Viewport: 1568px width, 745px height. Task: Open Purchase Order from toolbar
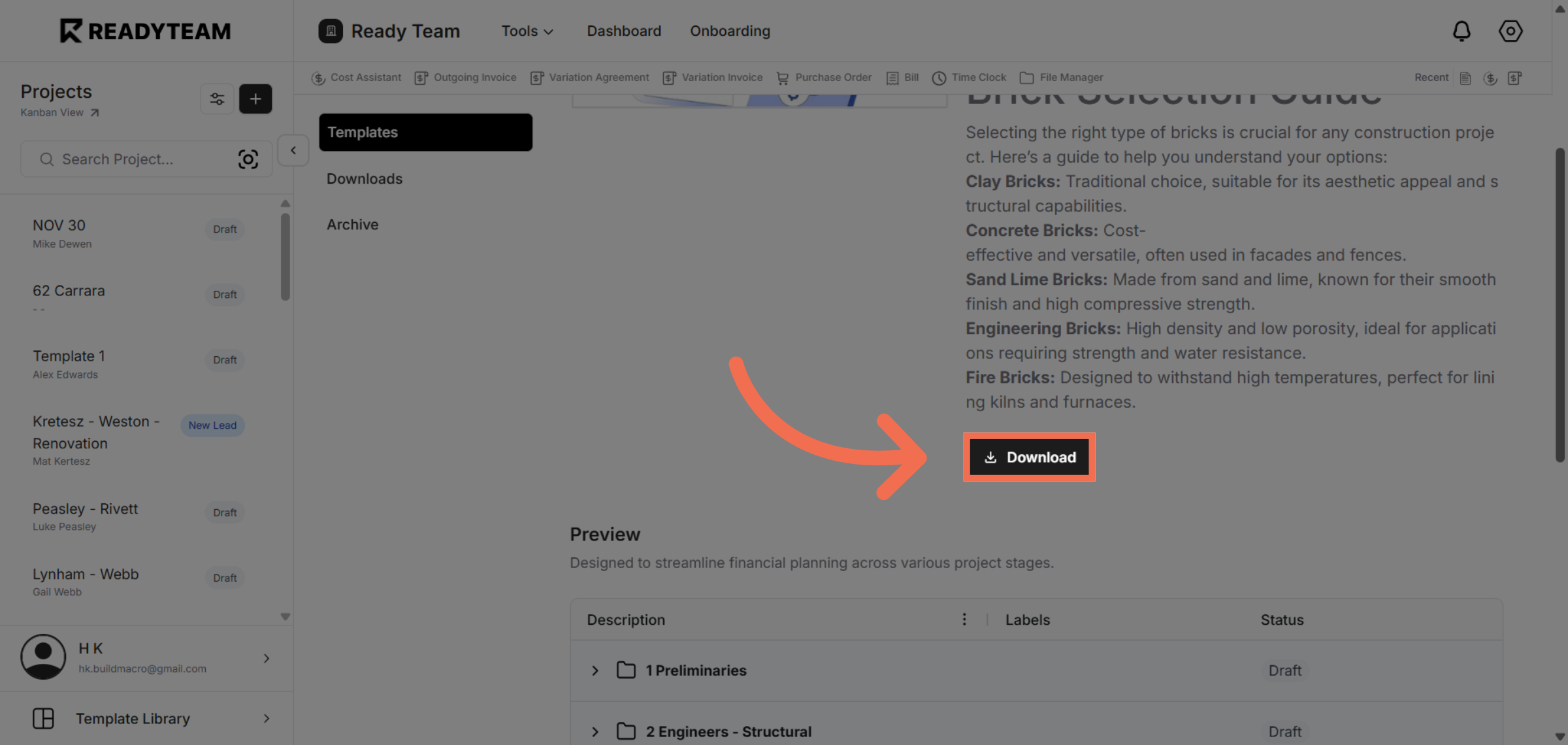click(x=824, y=78)
